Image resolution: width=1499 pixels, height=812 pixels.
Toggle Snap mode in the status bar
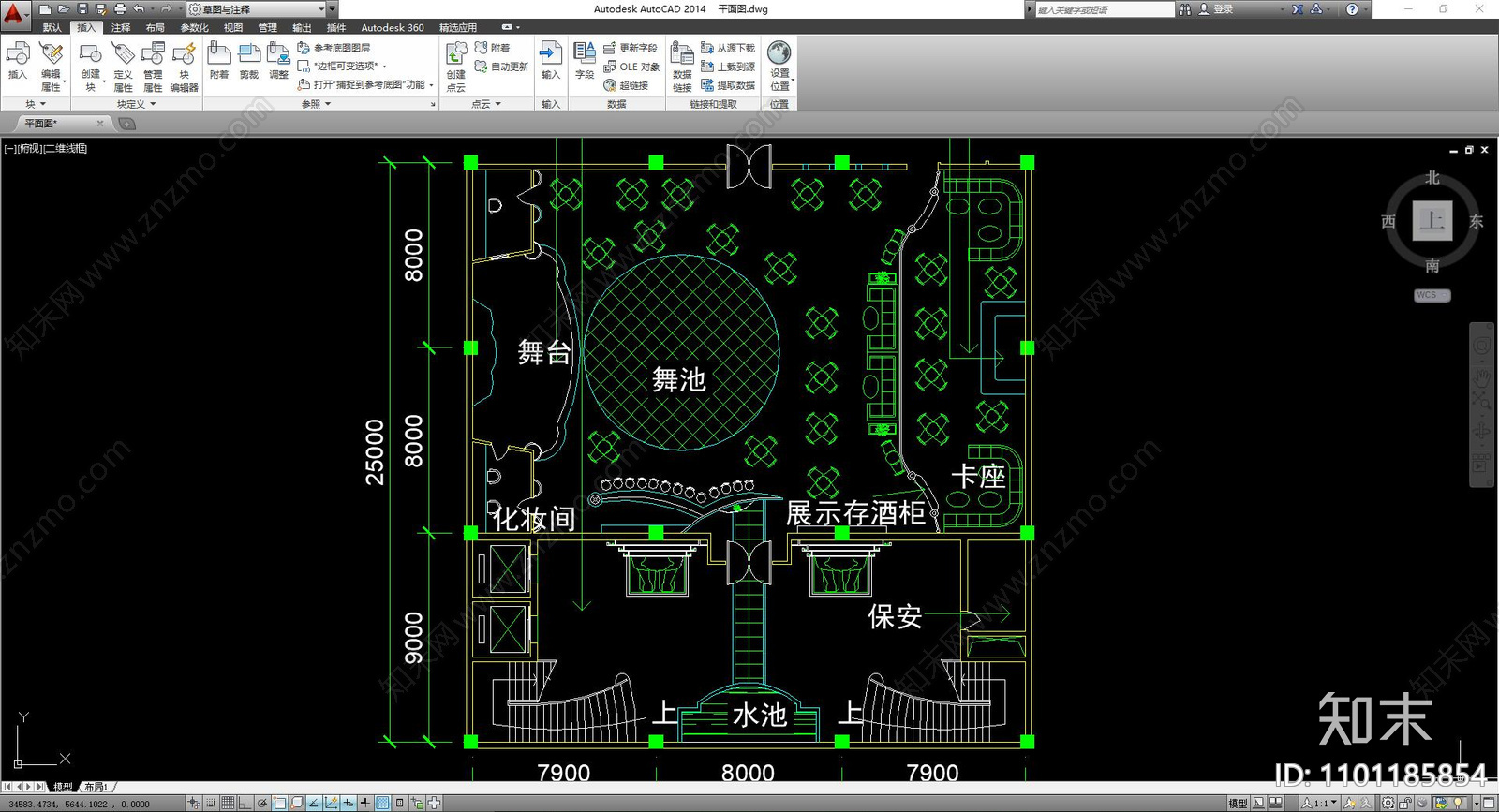pyautogui.click(x=210, y=803)
